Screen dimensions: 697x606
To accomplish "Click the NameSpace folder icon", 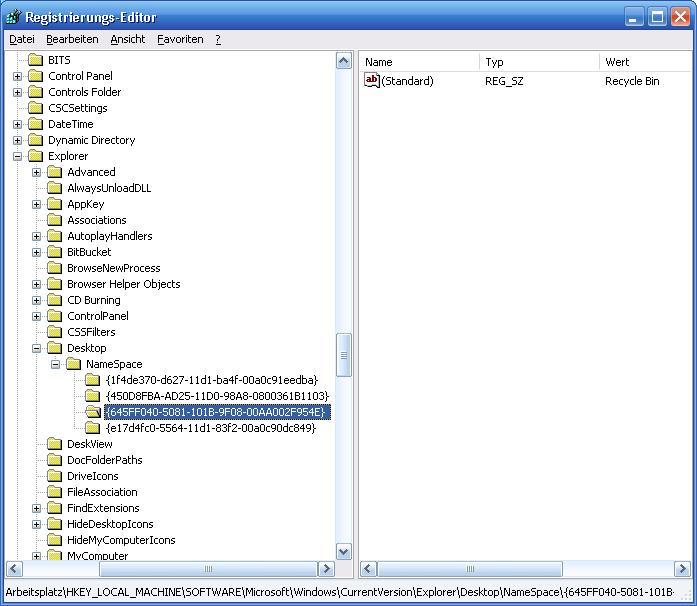I will 74,364.
